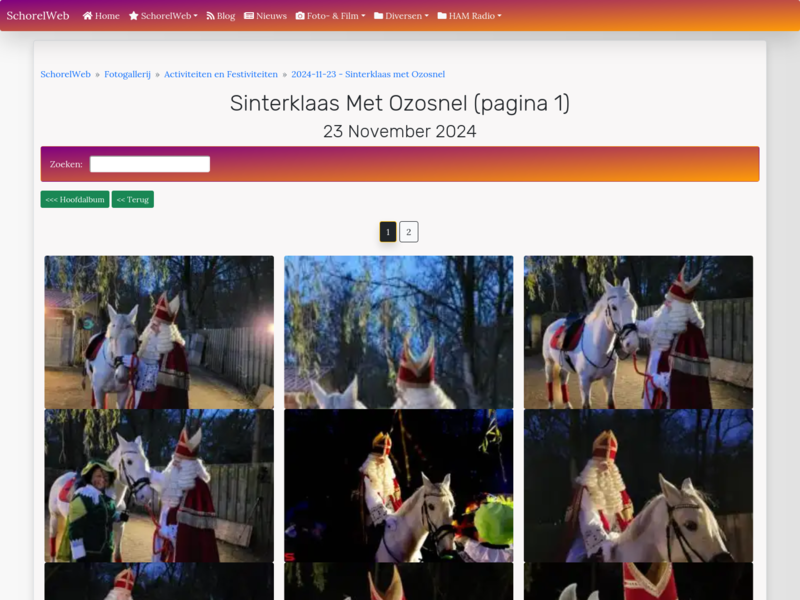Open photo with green-costumed Piet and horse
This screenshot has height=600, width=800.
coord(159,486)
